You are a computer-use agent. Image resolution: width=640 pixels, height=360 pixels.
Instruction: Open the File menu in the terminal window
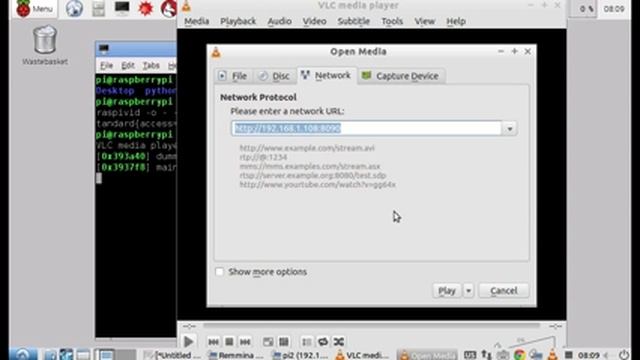click(x=107, y=65)
